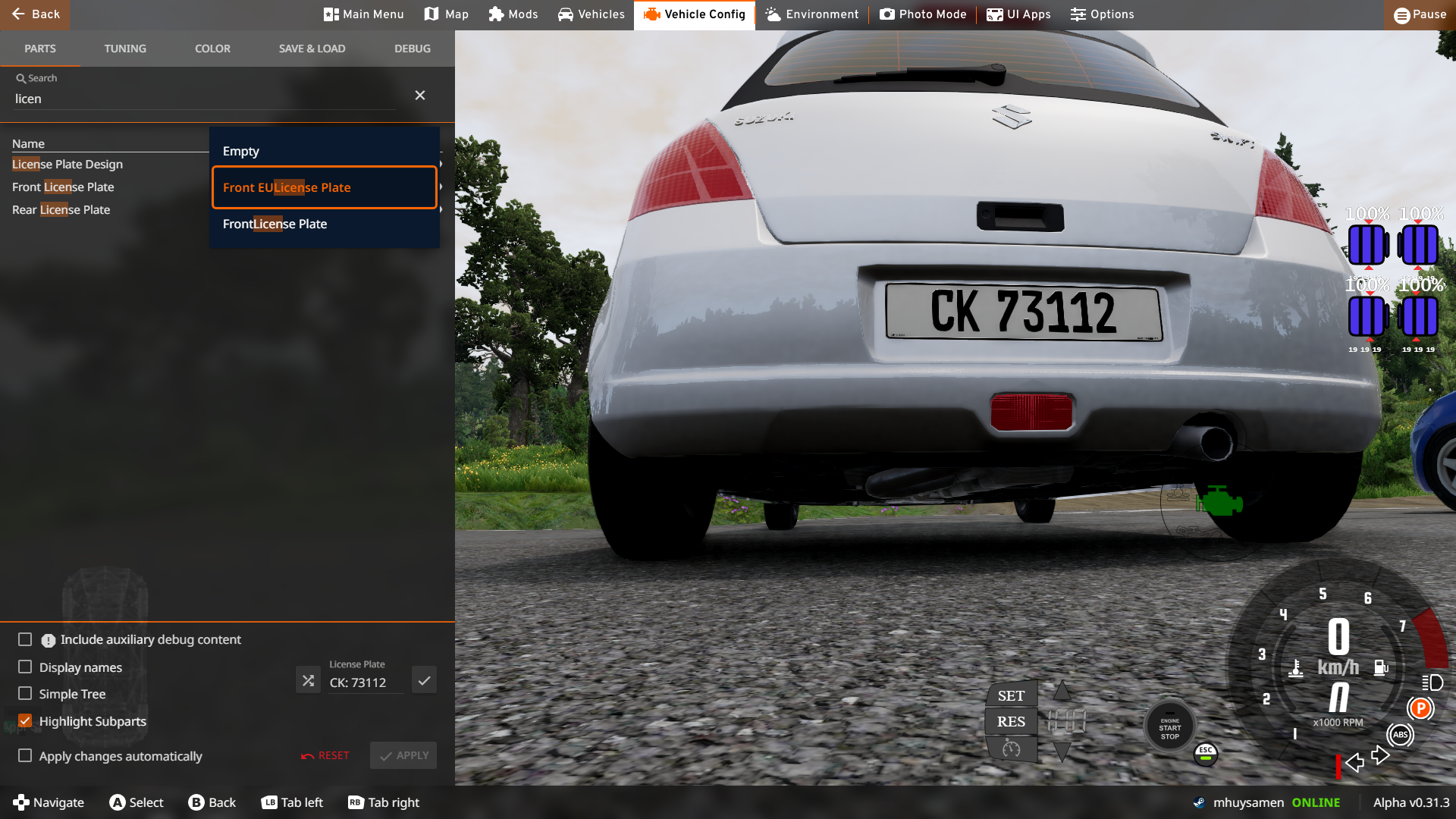1456x819 pixels.
Task: Select the Front License Plate part row
Action: point(63,187)
